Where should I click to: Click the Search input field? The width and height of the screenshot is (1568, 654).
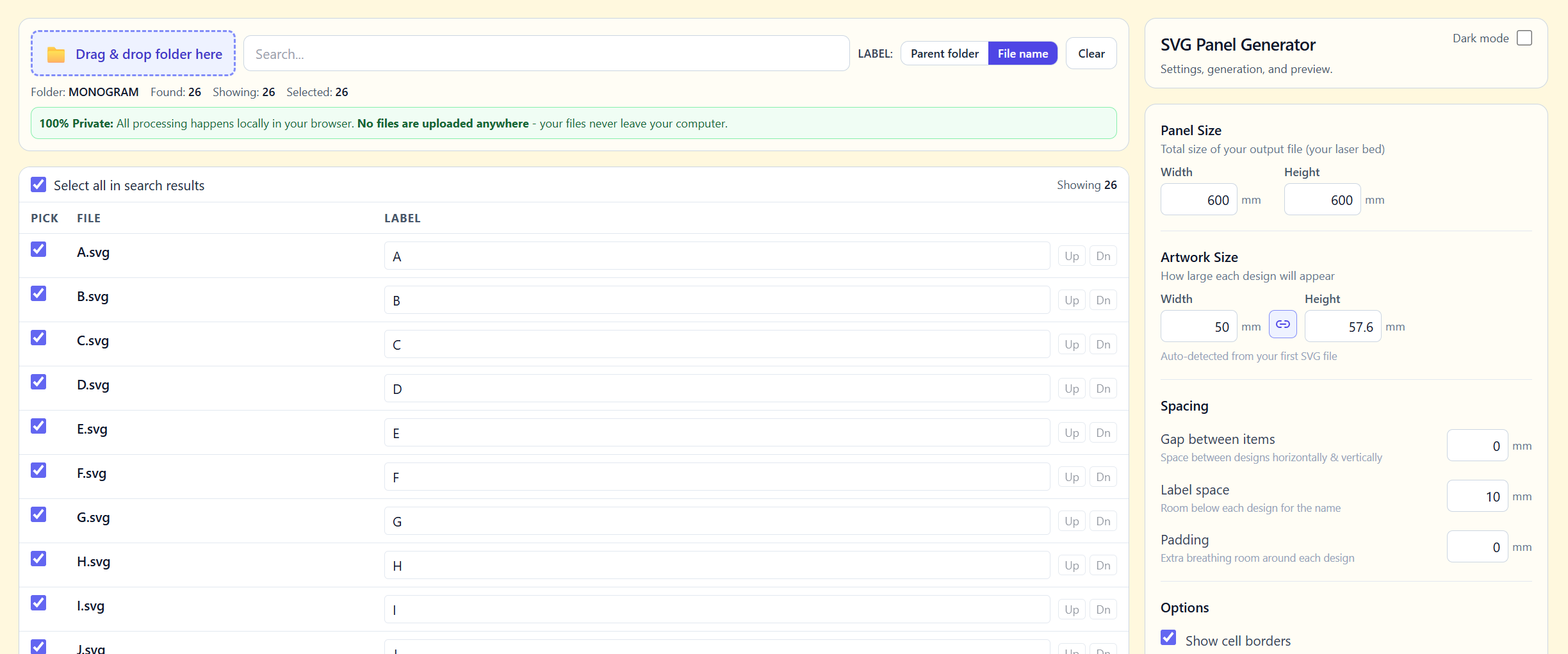pos(546,54)
